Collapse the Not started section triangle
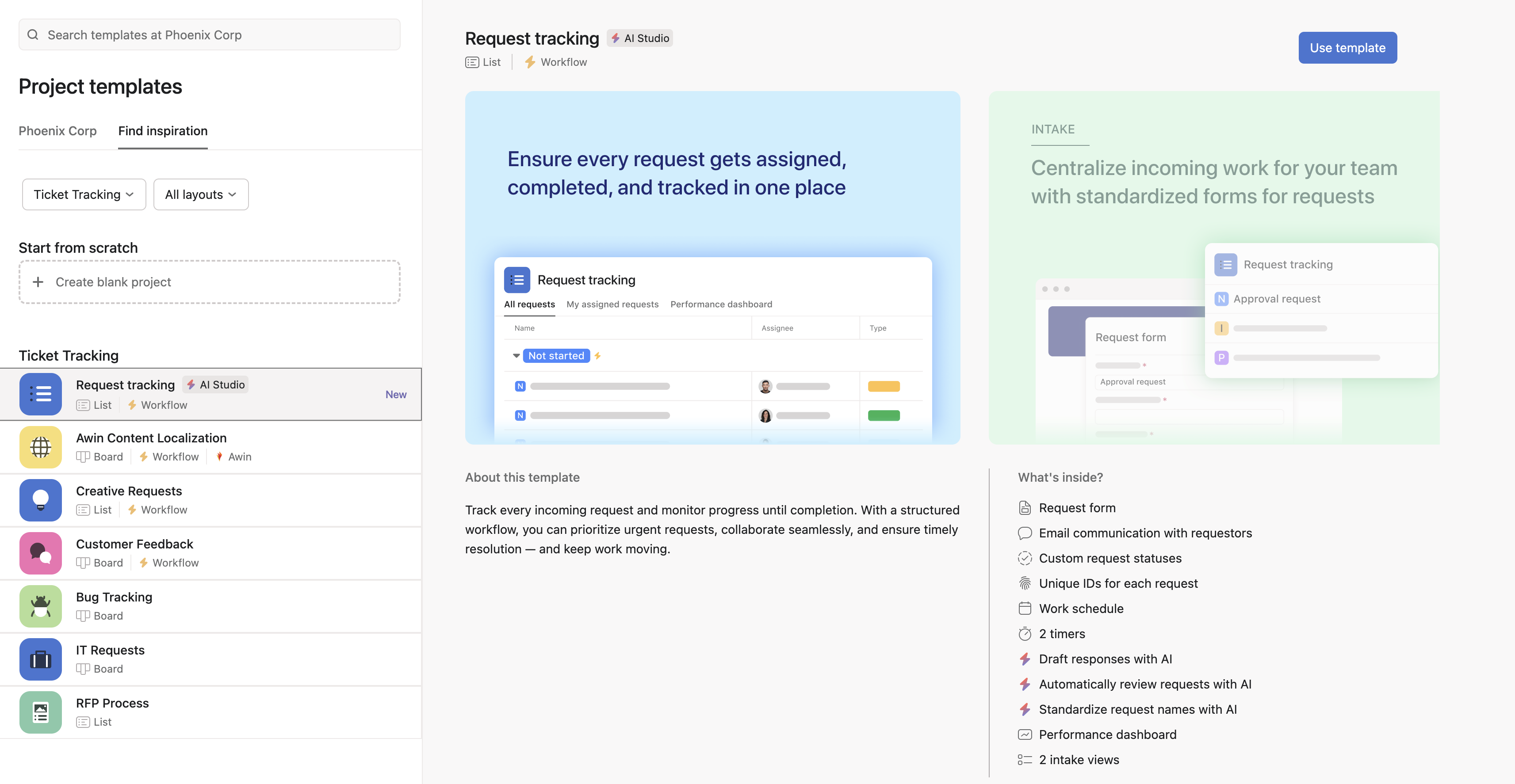 [x=516, y=356]
